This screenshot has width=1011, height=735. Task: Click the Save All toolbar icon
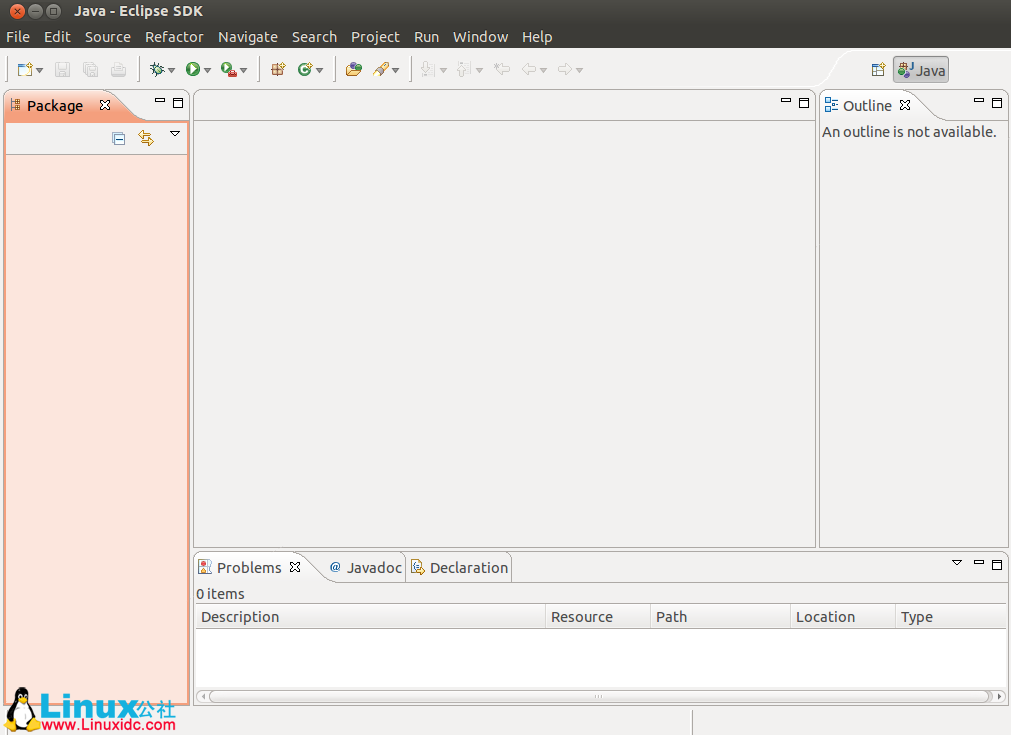[90, 69]
